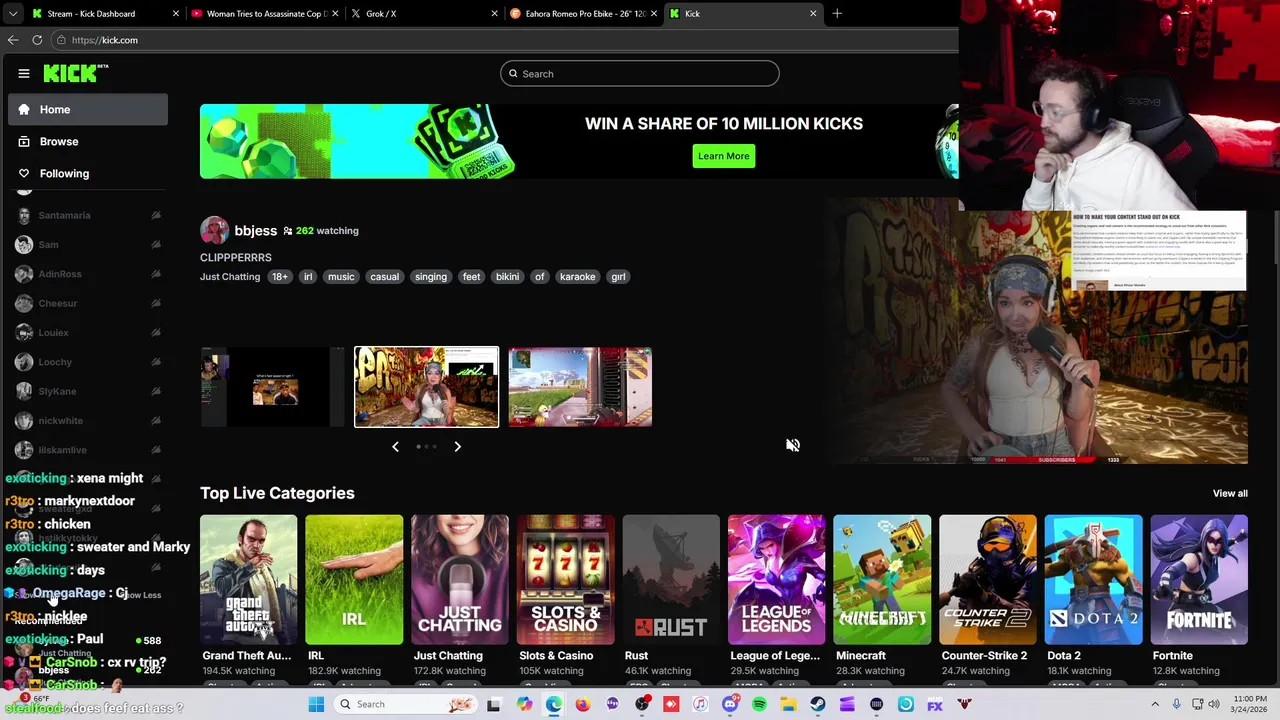Select the highlighted graffiti stream thumbnail
The height and width of the screenshot is (720, 1280).
coord(427,387)
